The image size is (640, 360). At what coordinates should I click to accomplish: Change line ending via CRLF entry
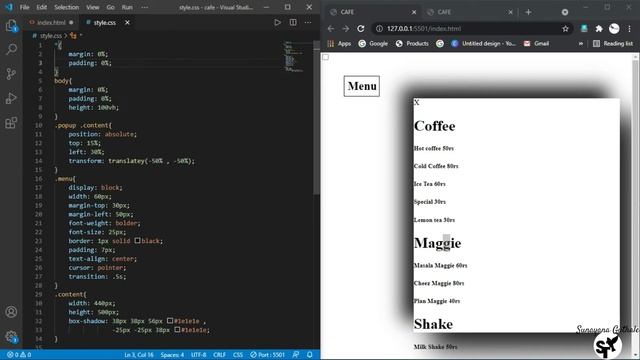[220, 355]
